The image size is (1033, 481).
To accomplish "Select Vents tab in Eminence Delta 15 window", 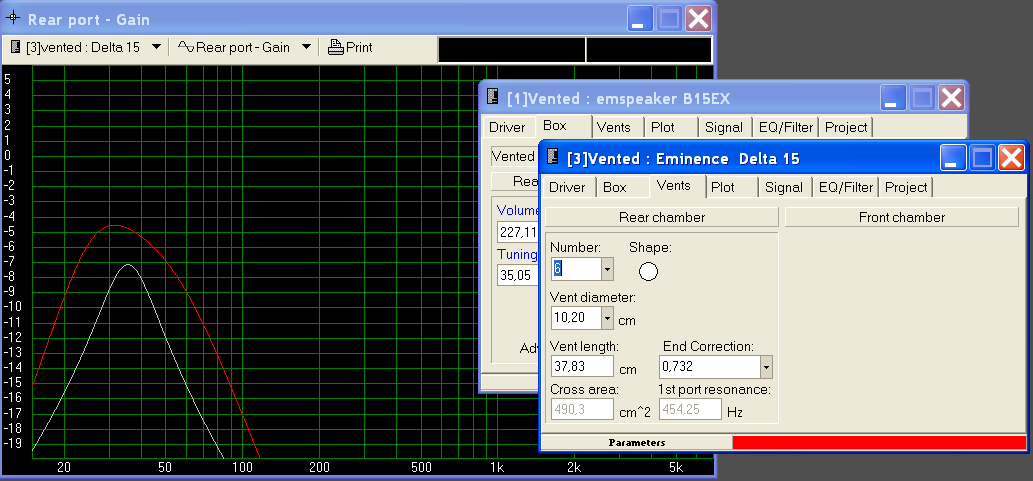I will point(674,186).
